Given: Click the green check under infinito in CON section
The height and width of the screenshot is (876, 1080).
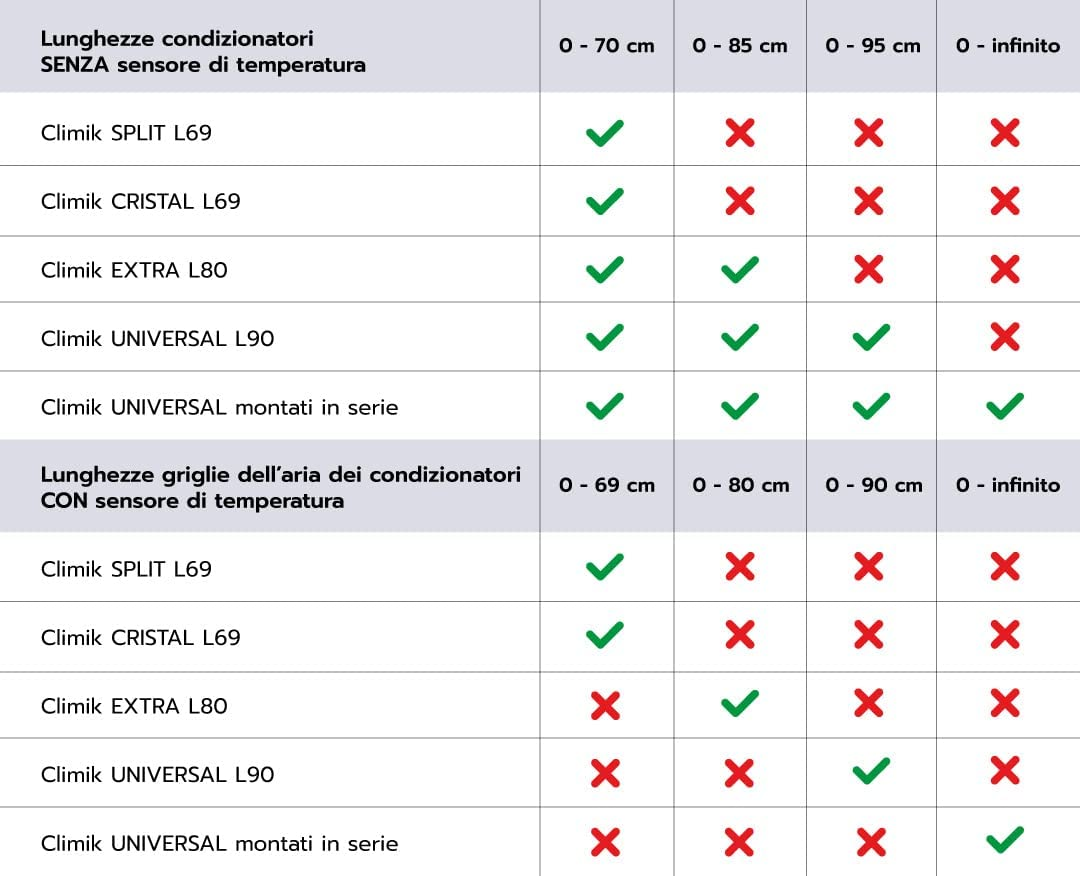Looking at the screenshot, I should 1005,841.
